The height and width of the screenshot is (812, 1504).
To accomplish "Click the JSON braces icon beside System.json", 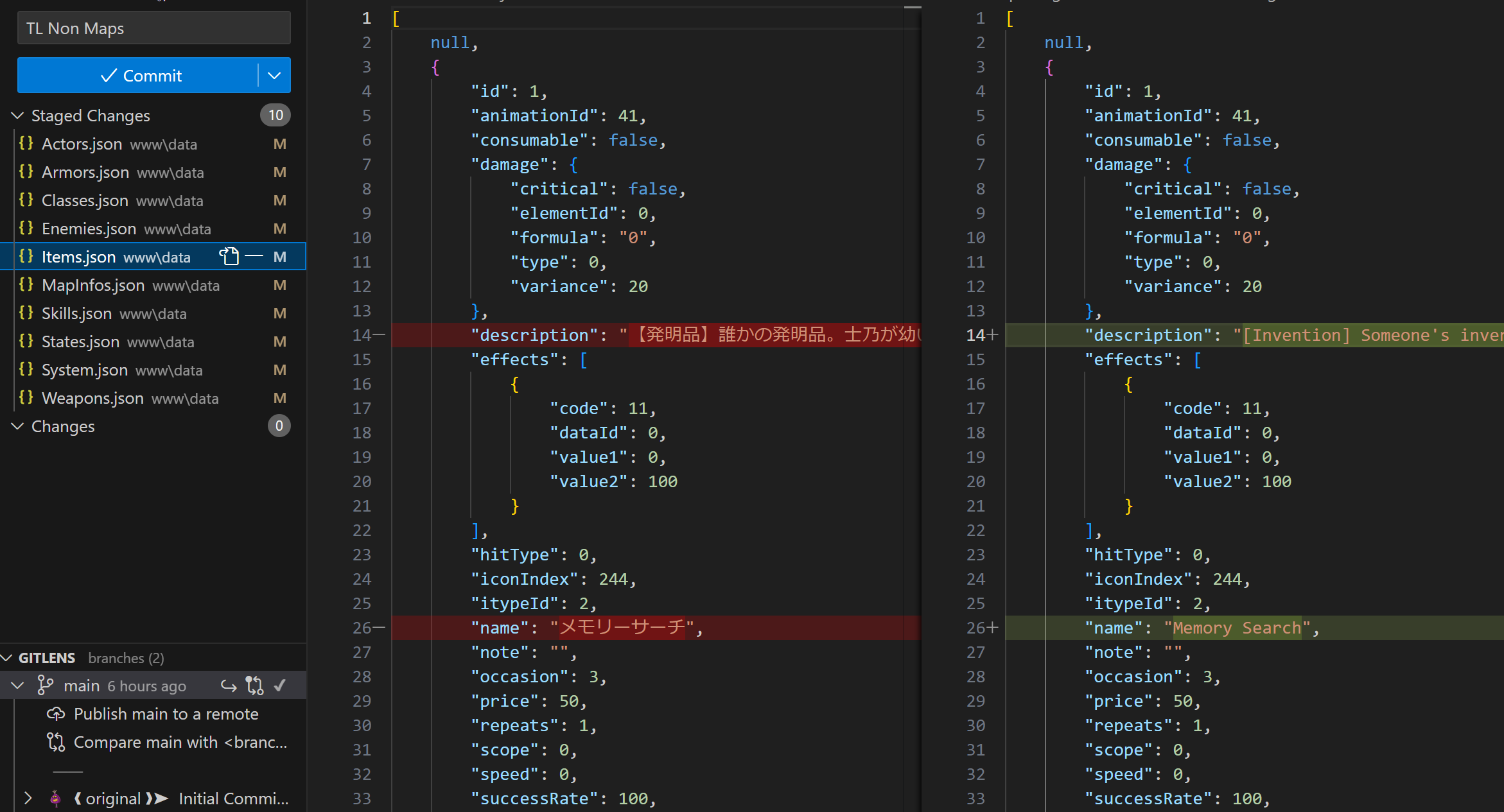I will (26, 369).
